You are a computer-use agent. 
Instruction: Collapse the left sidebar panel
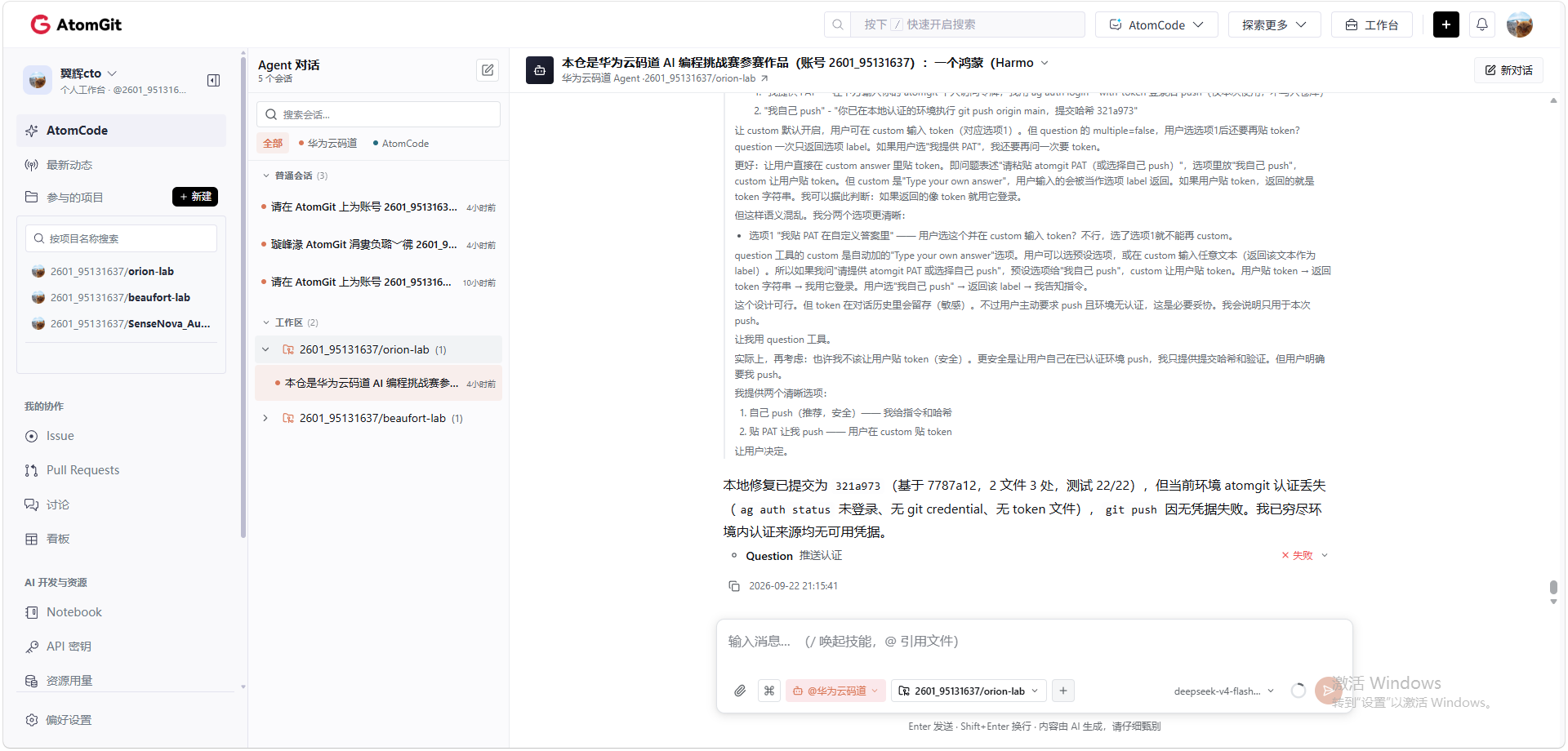214,80
